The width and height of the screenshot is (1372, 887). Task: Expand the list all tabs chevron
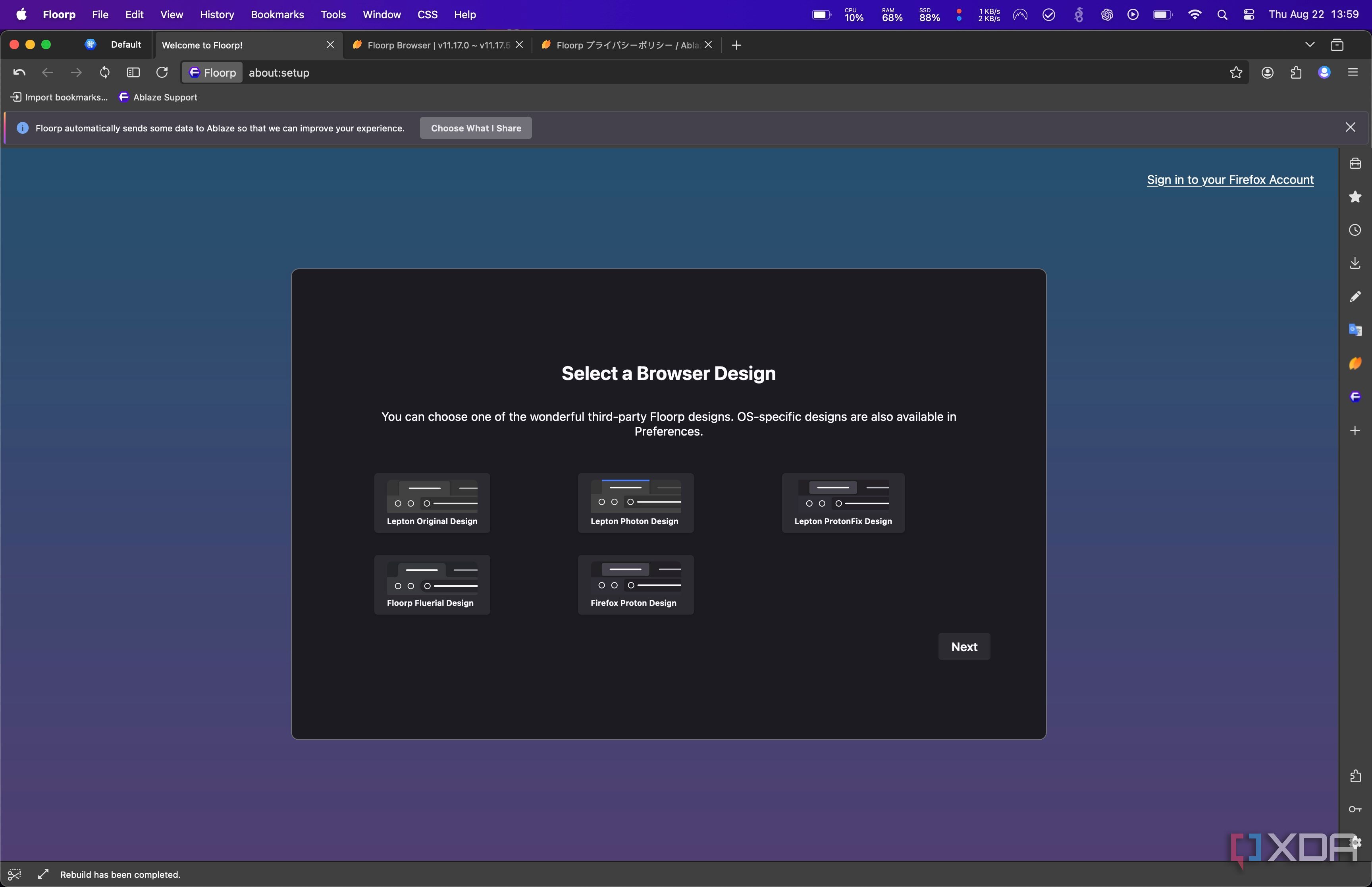click(x=1310, y=44)
